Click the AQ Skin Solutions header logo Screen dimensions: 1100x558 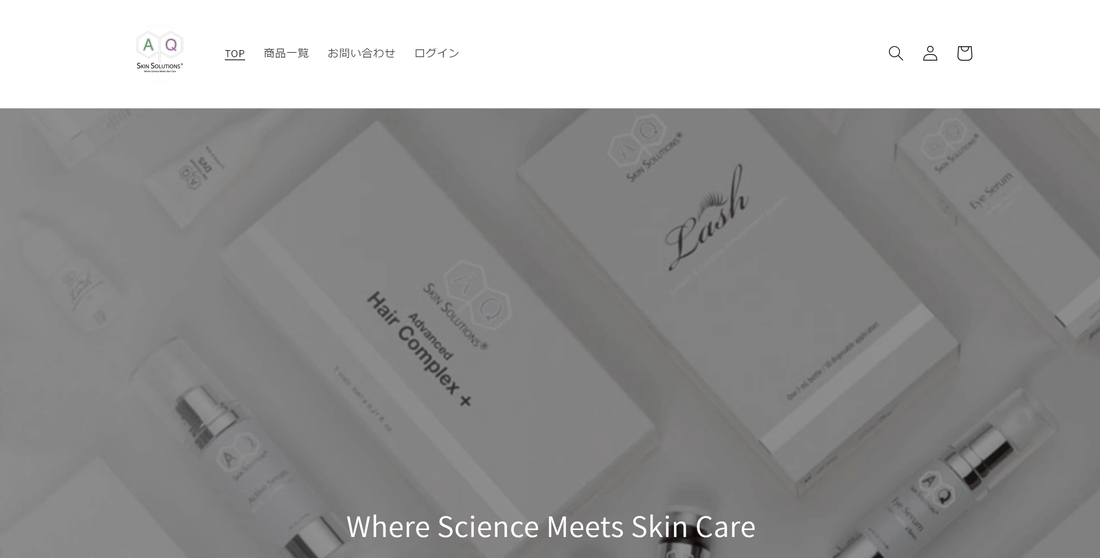click(159, 53)
